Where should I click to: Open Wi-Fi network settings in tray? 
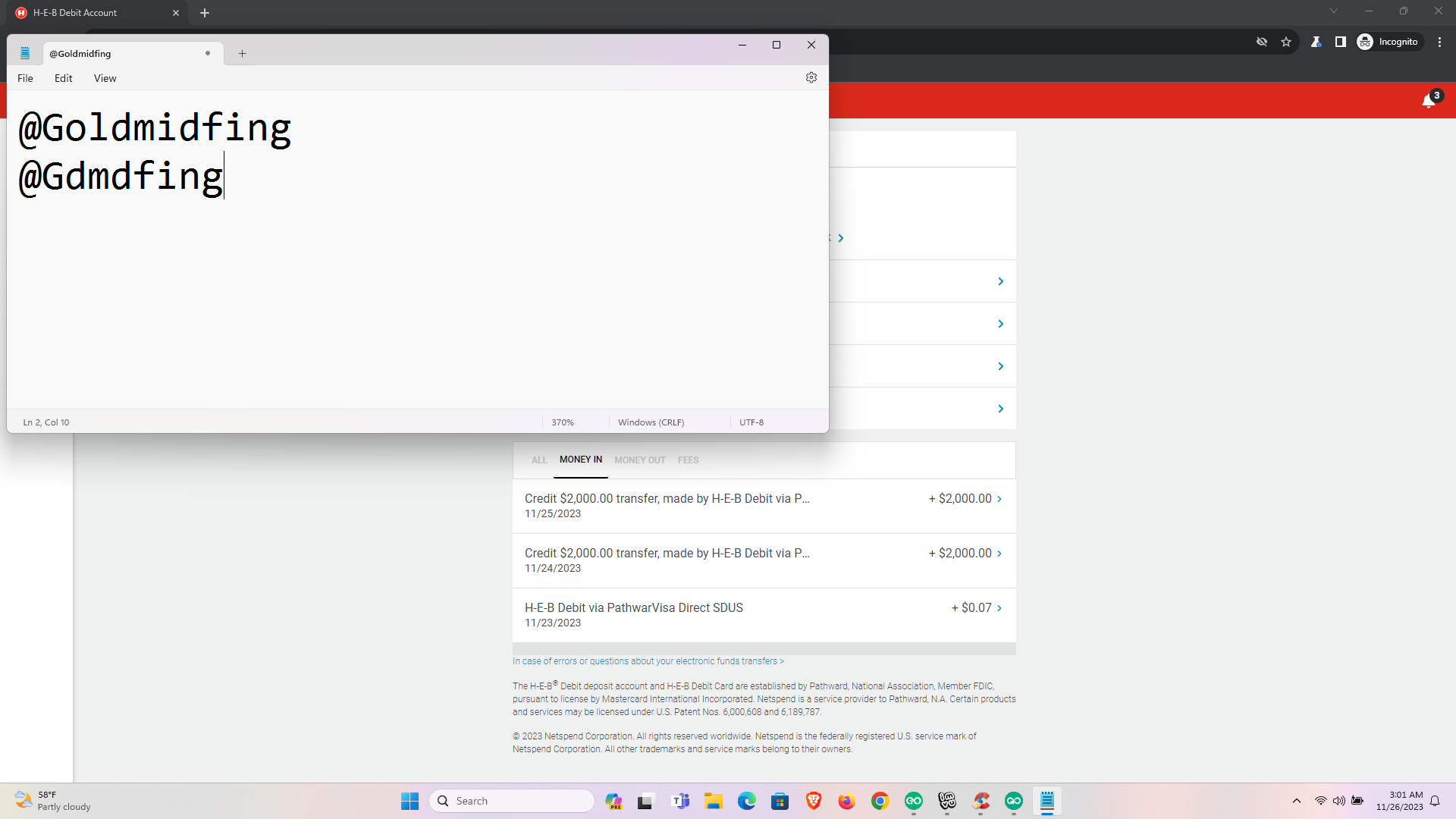(1321, 801)
